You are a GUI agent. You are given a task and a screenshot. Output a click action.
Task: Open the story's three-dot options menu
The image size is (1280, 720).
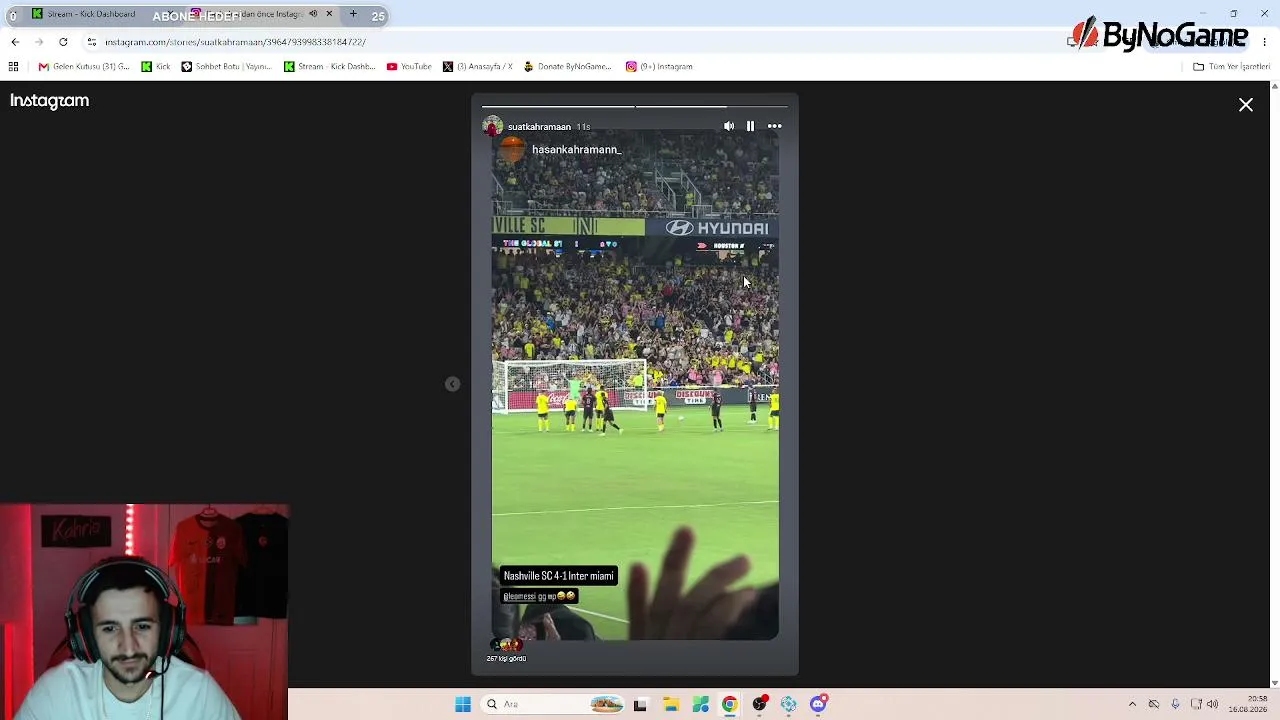[x=774, y=126]
